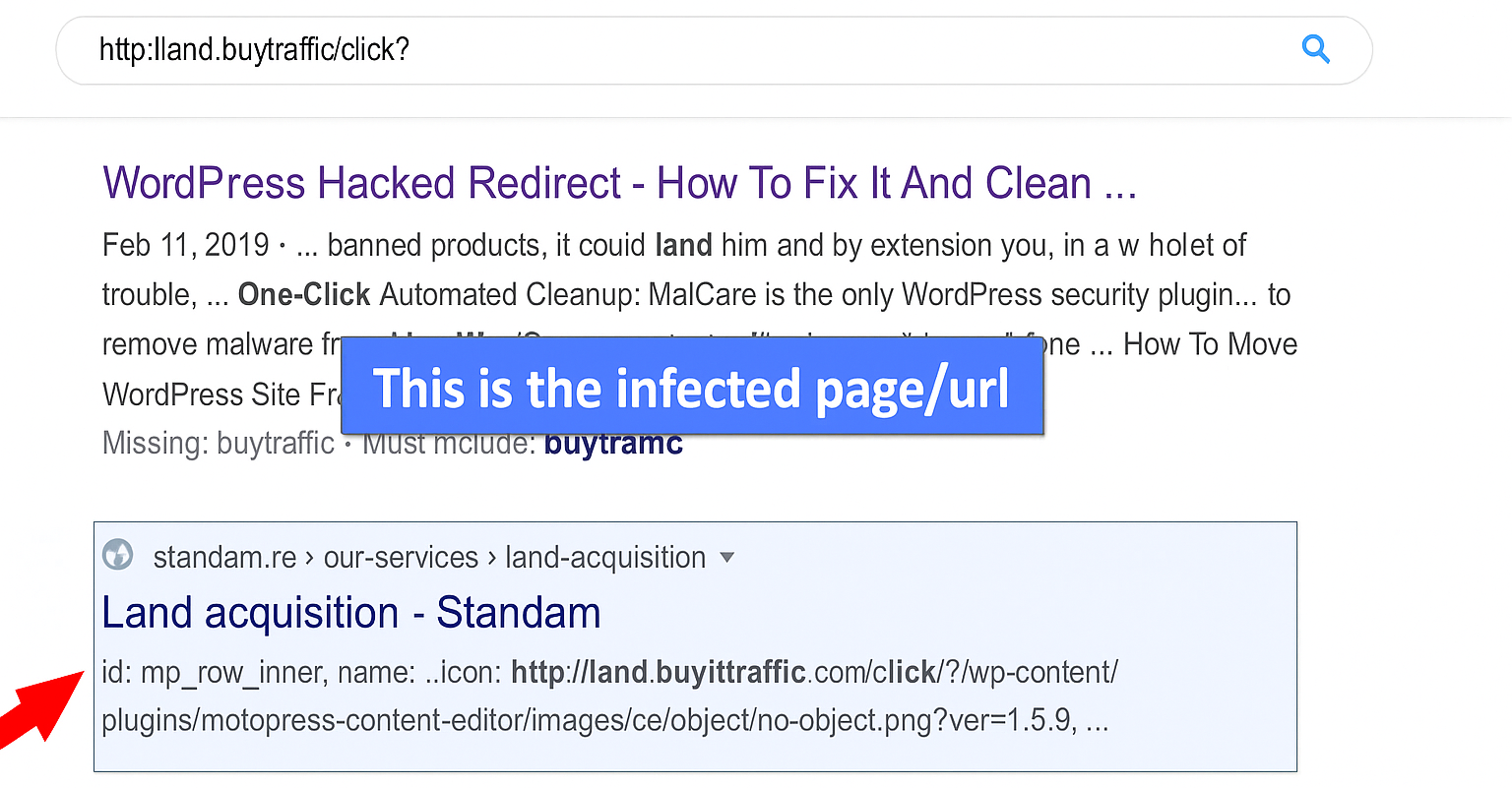Viewport: 1512px width, 788px height.
Task: Click the Missing: buytraffic text
Action: coord(218,444)
